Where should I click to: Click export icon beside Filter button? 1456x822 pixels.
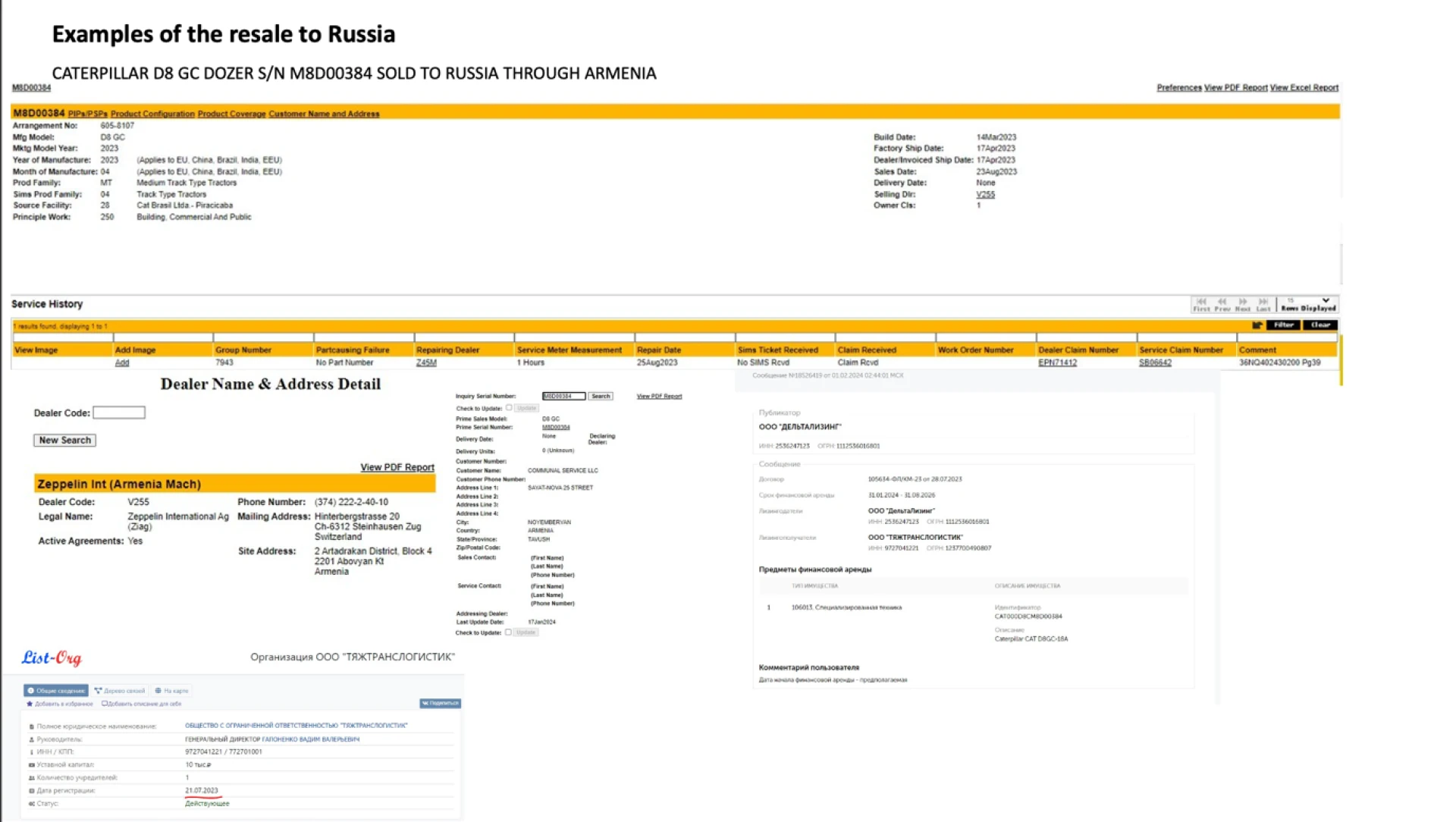click(1257, 325)
